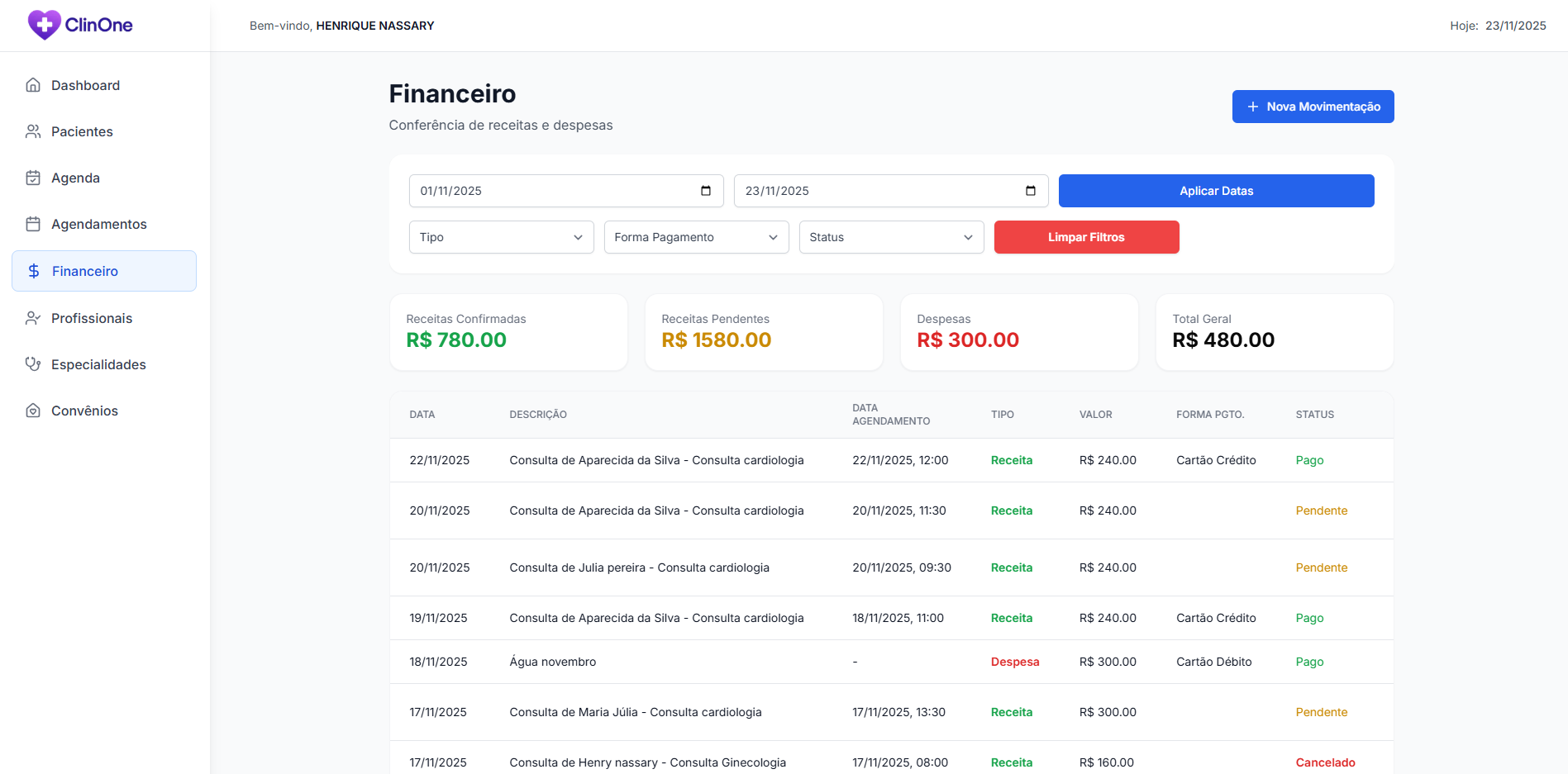1568x774 pixels.
Task: Click the Profissionais user icon
Action: (33, 318)
